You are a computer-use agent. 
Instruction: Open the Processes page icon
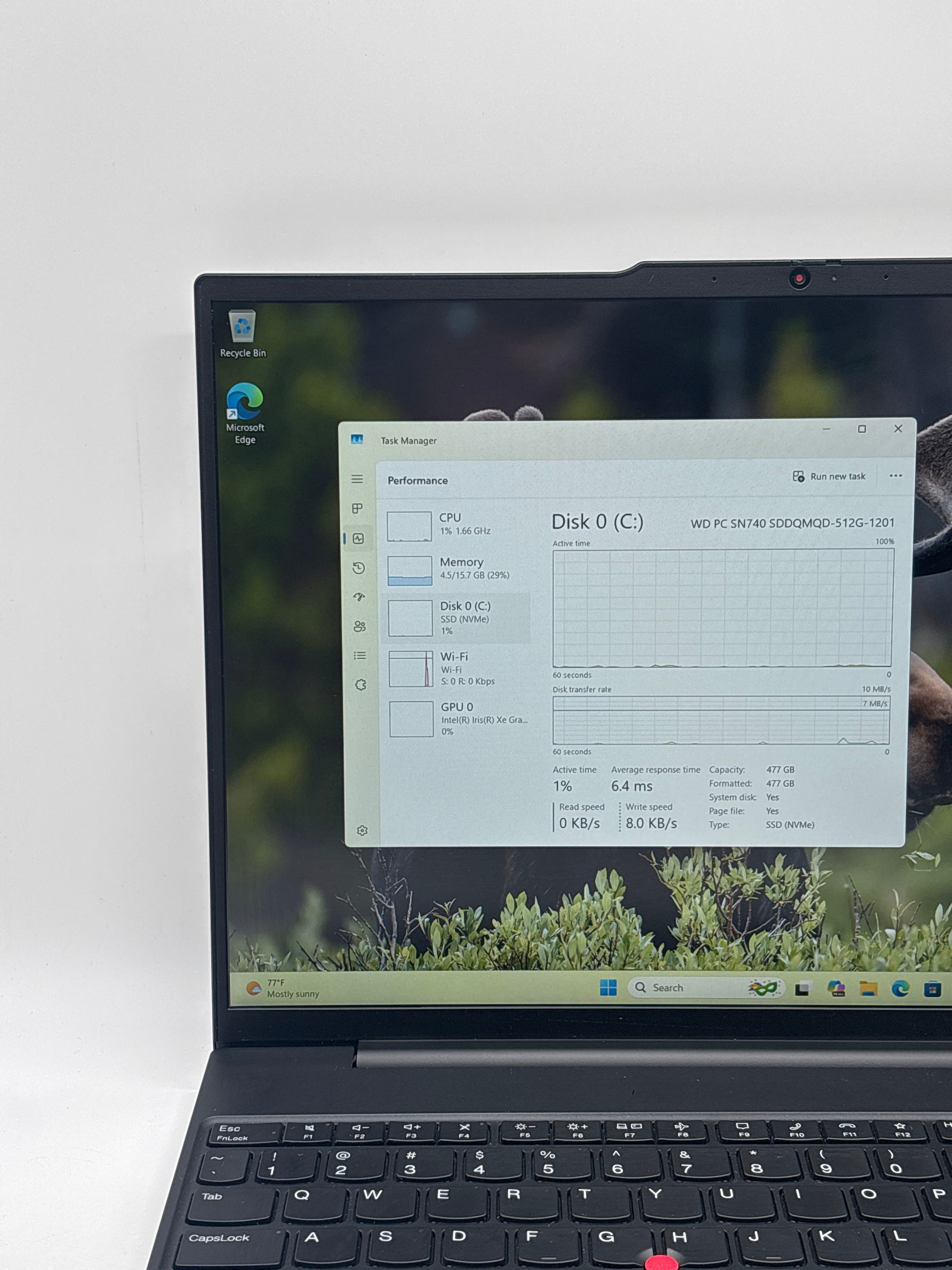357,508
